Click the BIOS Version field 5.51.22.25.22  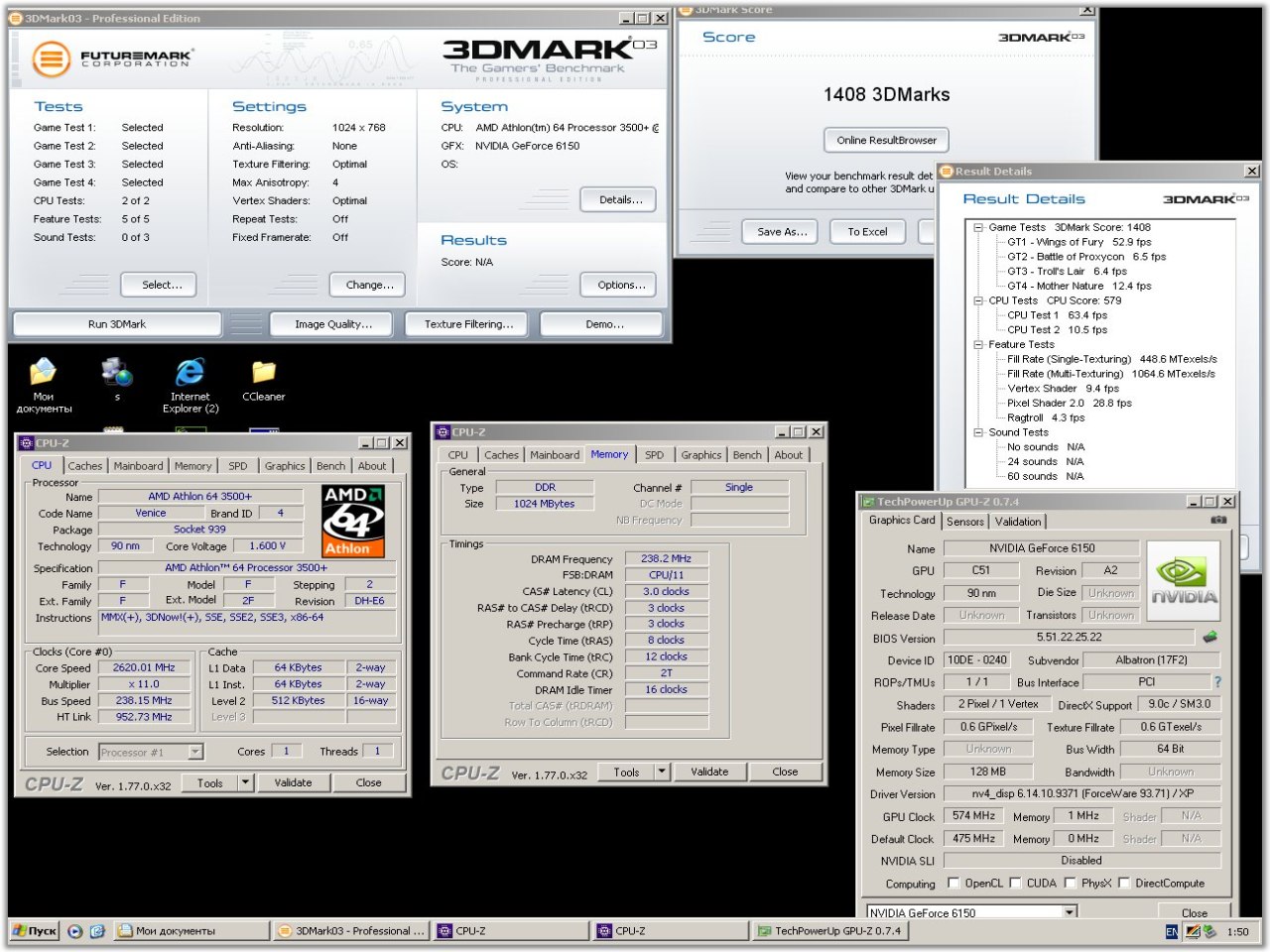[x=1069, y=638]
